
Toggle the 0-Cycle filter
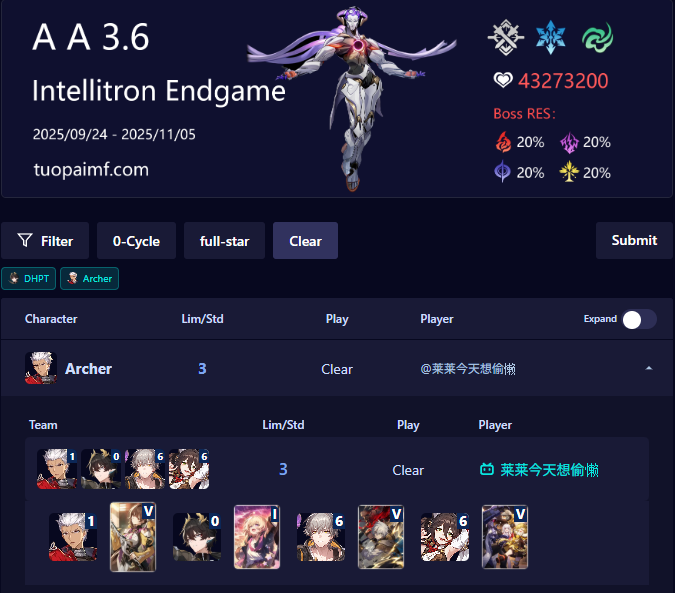tap(136, 241)
